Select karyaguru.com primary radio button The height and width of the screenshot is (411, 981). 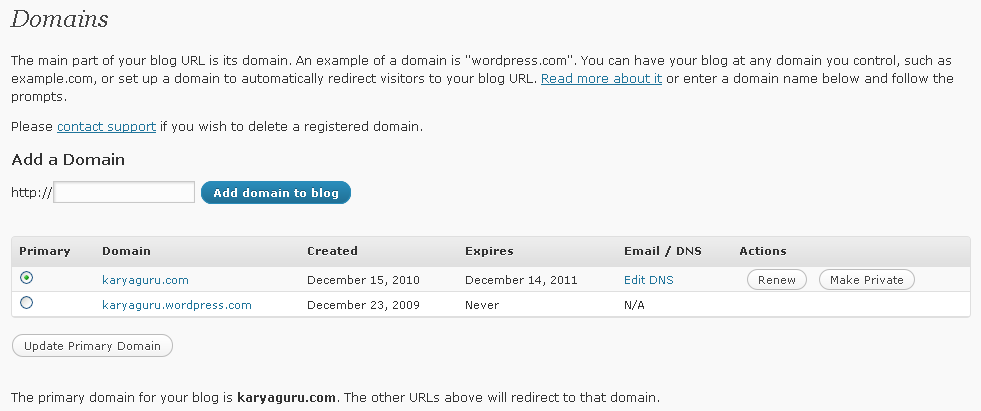[x=26, y=279]
